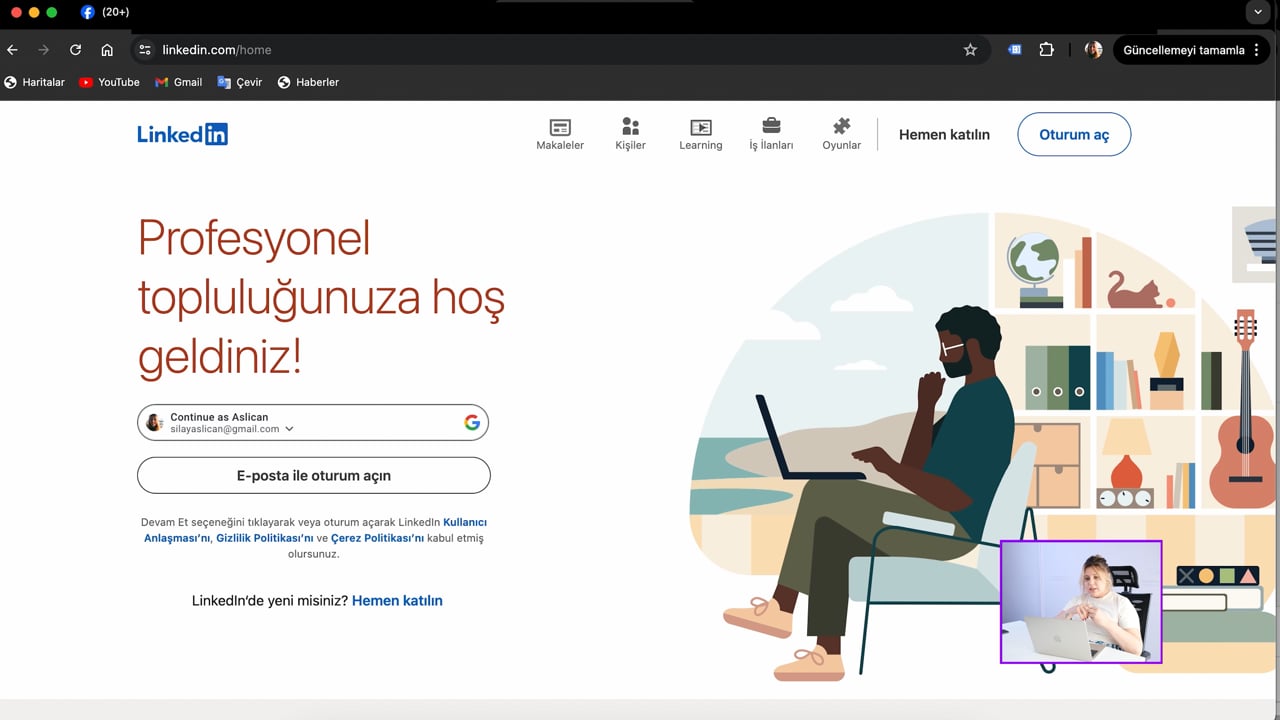The width and height of the screenshot is (1280, 720).
Task: Open the Çerez Politikası'nı link
Action: (x=378, y=538)
